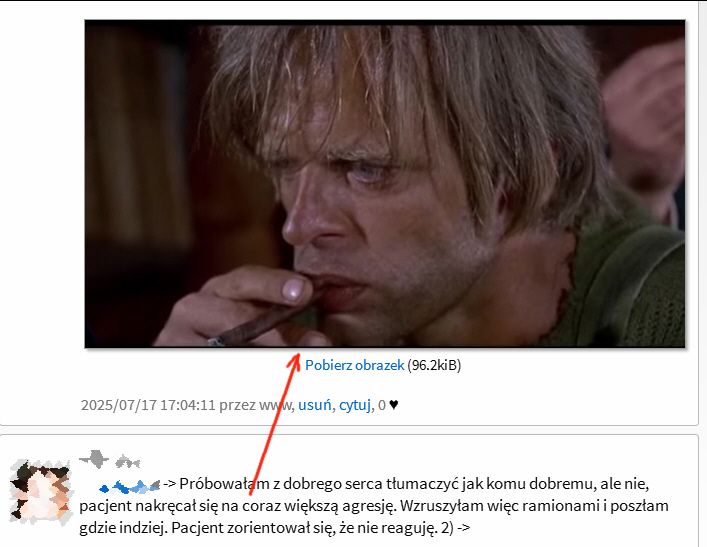Click the arrow symbol after the blurred mention
The width and height of the screenshot is (707, 547).
point(170,484)
